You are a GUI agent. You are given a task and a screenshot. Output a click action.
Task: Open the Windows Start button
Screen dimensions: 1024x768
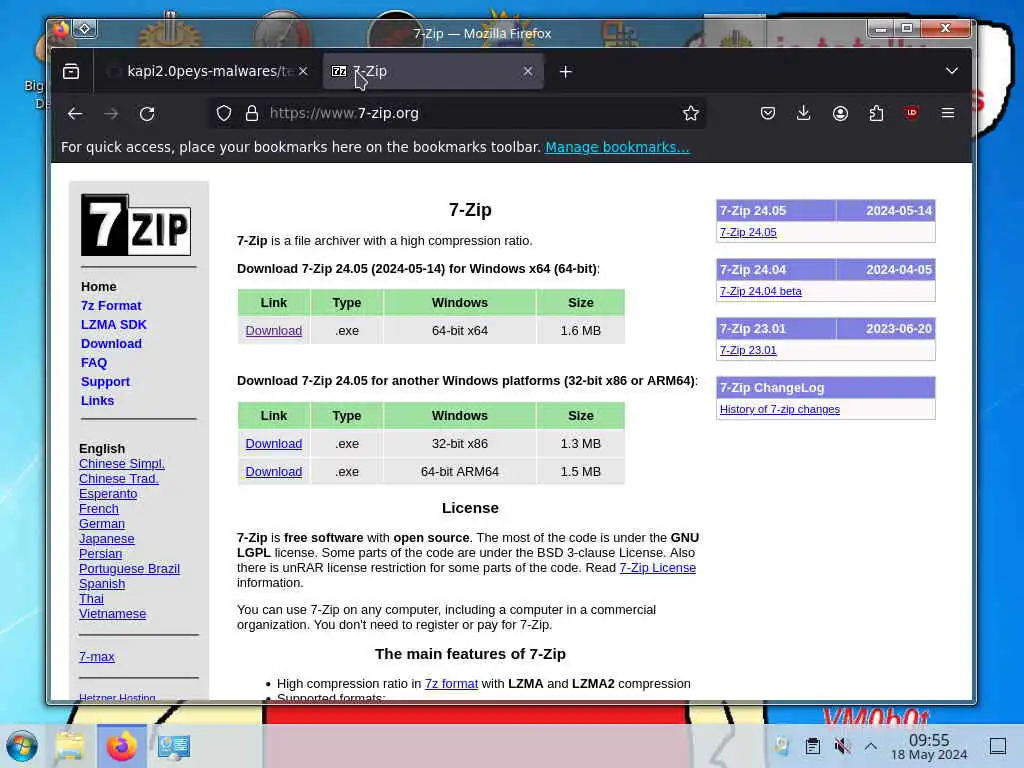point(22,746)
